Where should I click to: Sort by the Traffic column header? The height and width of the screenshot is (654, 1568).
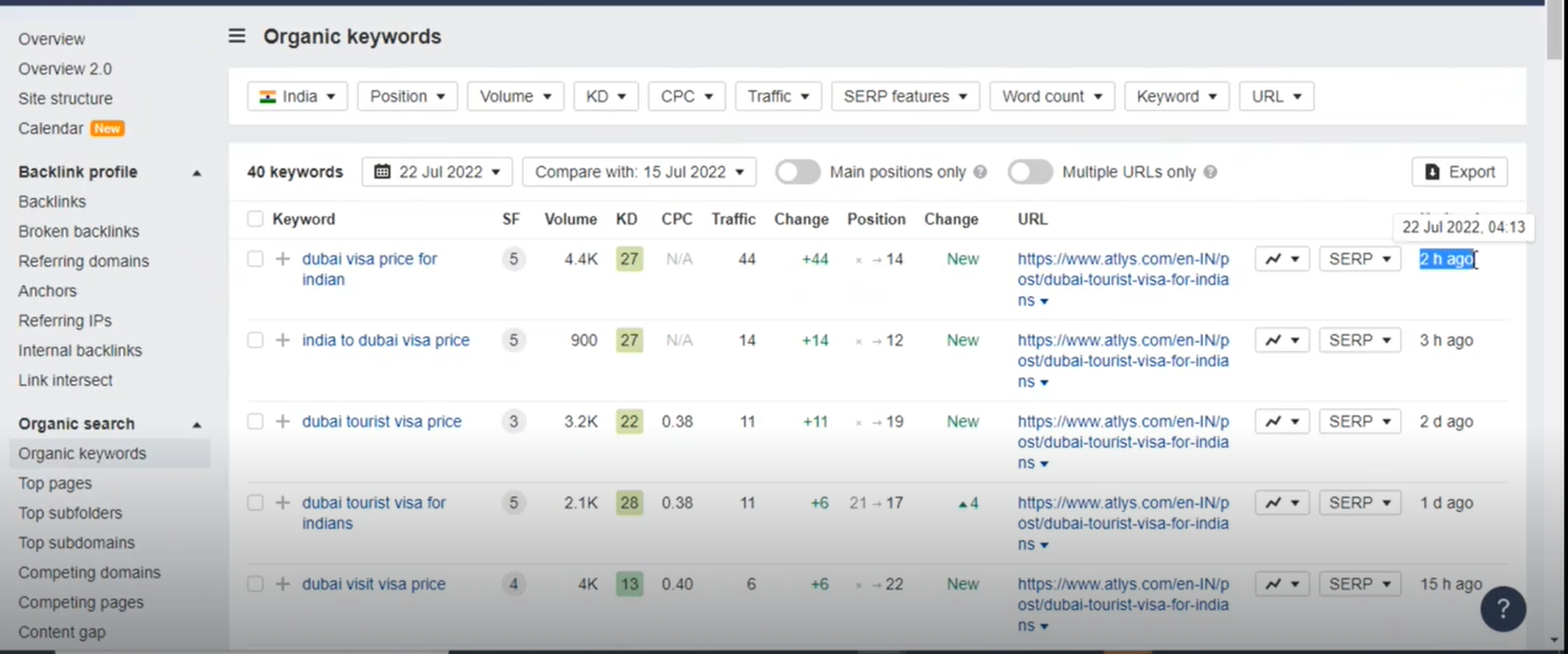[x=733, y=219]
